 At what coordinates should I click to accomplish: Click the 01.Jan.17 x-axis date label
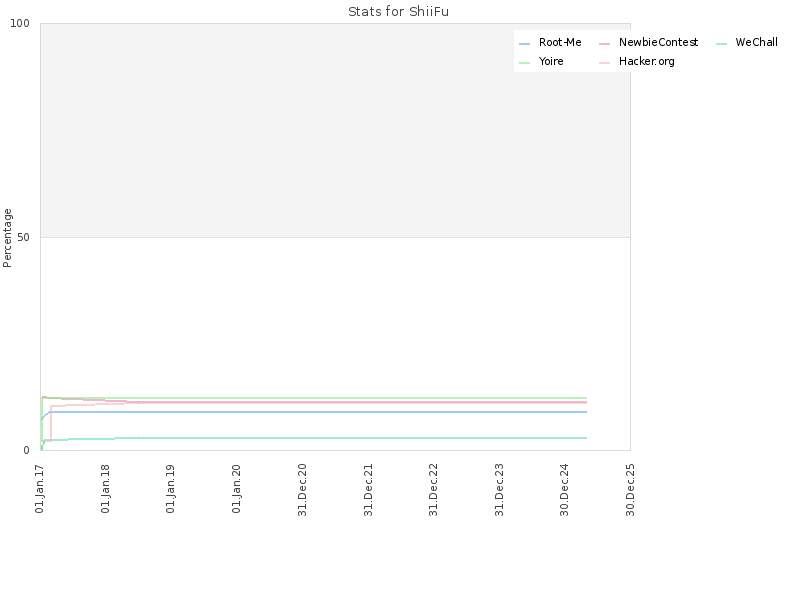[x=40, y=489]
